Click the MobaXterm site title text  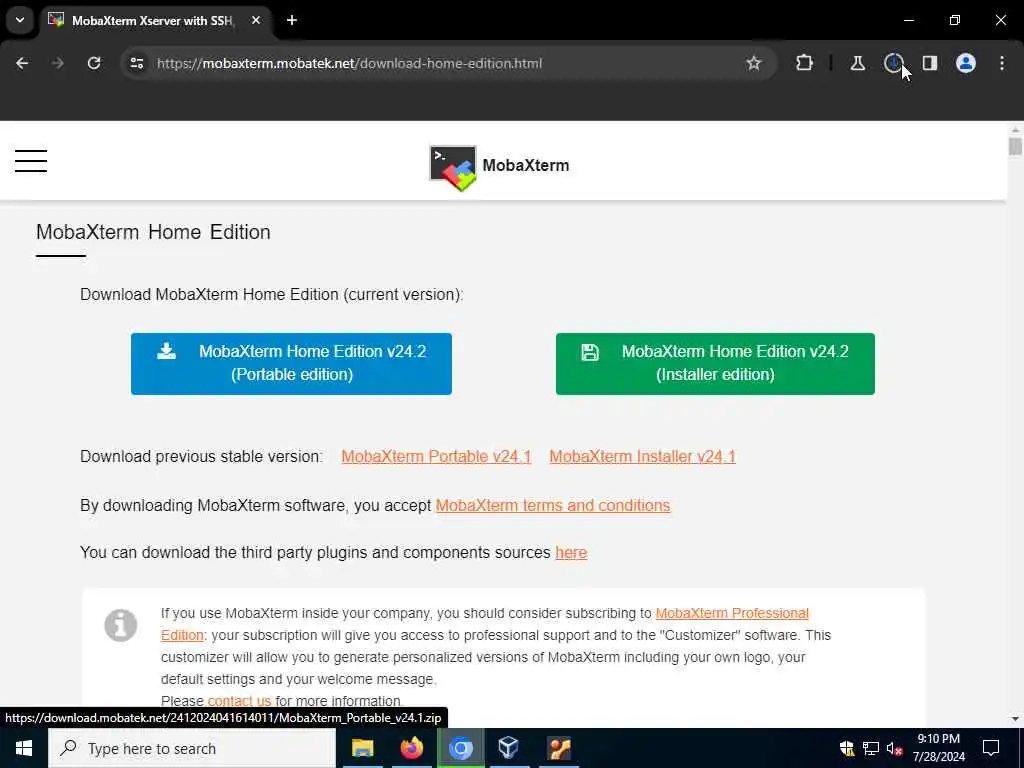coord(526,166)
